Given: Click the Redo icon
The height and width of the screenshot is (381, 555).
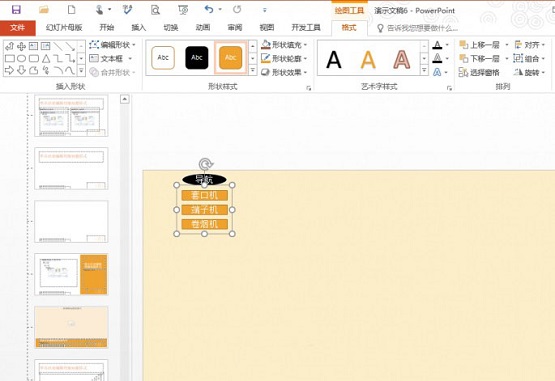Looking at the screenshot, I should click(x=237, y=9).
